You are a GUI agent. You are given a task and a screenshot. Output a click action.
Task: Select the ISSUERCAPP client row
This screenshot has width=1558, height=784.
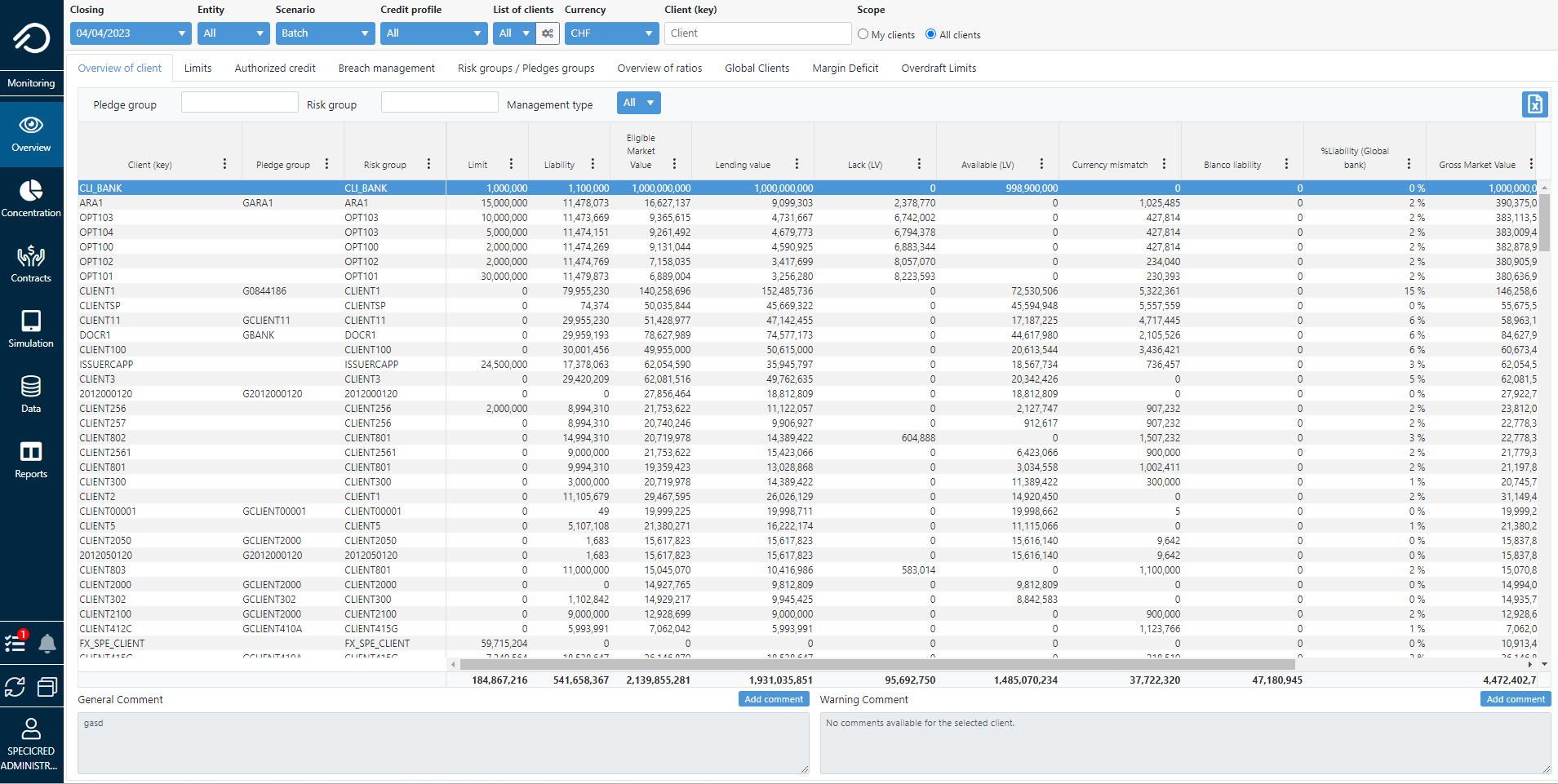(x=808, y=365)
